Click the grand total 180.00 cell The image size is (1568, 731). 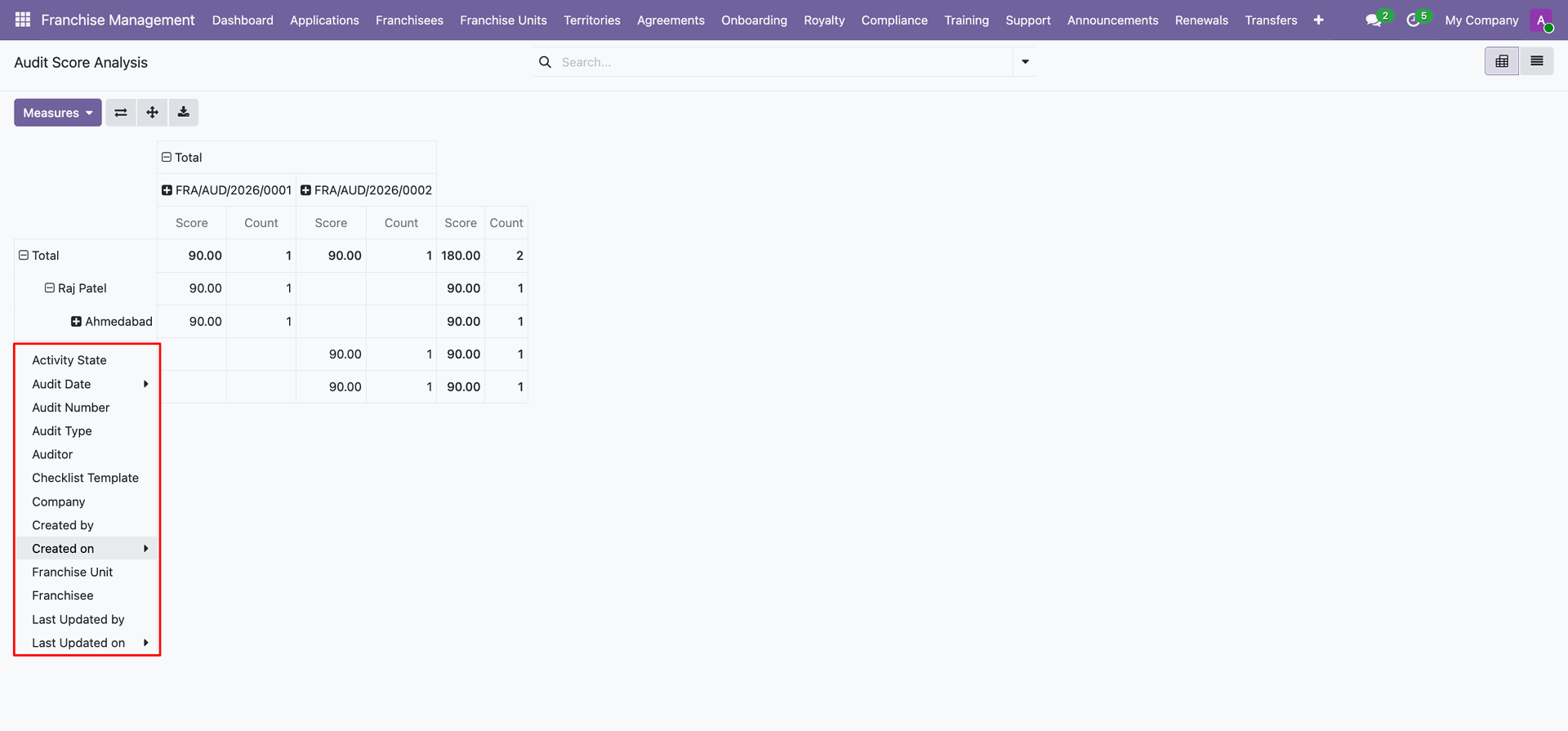(x=461, y=256)
